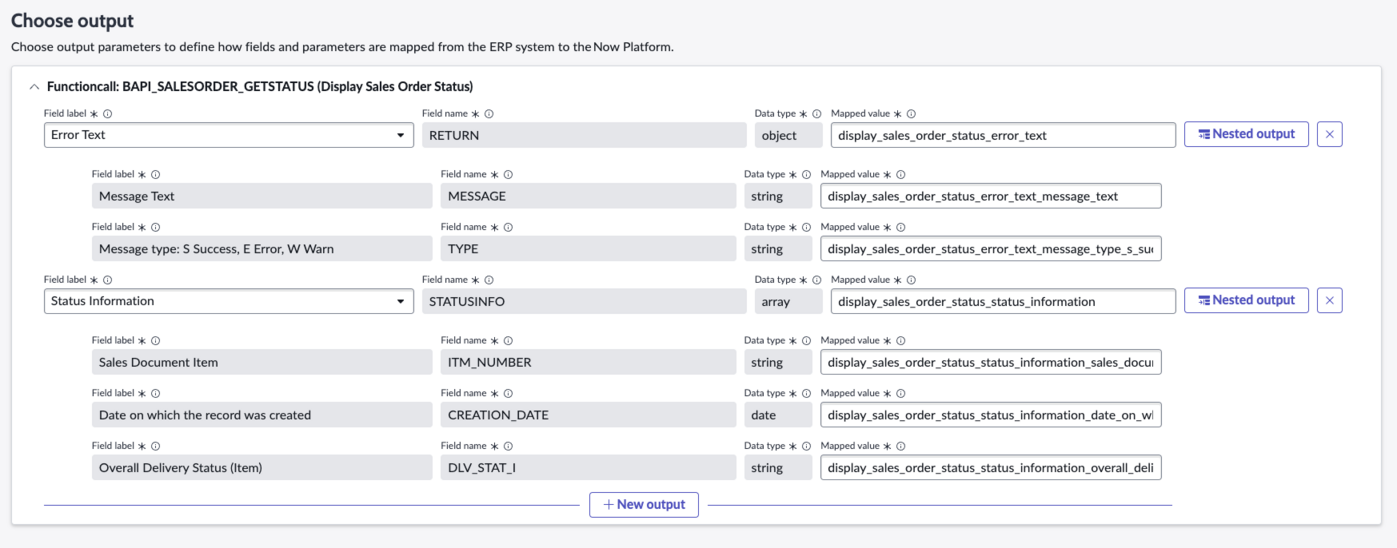
Task: Edit the error_text_message_text mapped value field
Action: pyautogui.click(x=991, y=196)
